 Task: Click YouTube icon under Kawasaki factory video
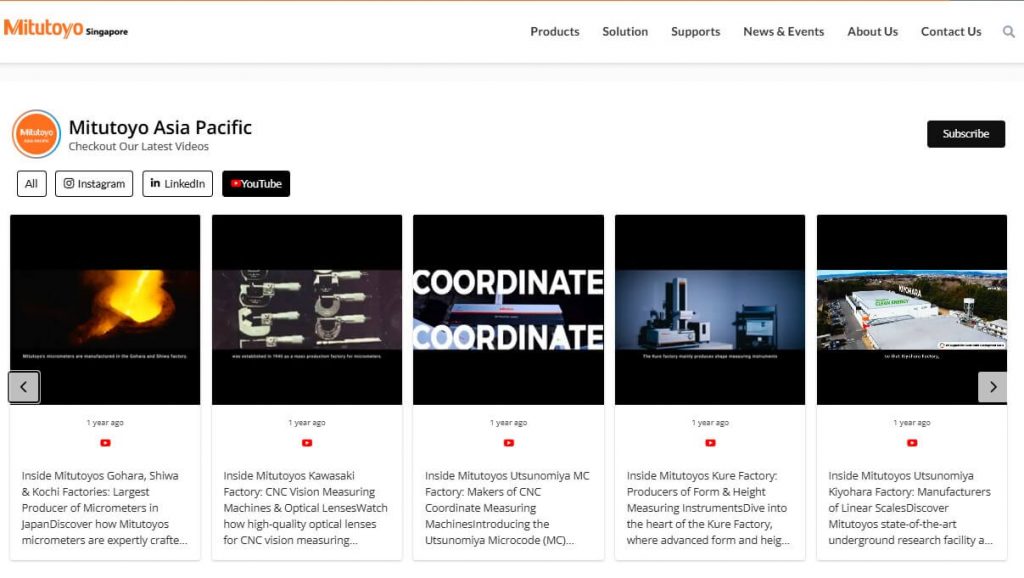(x=307, y=443)
